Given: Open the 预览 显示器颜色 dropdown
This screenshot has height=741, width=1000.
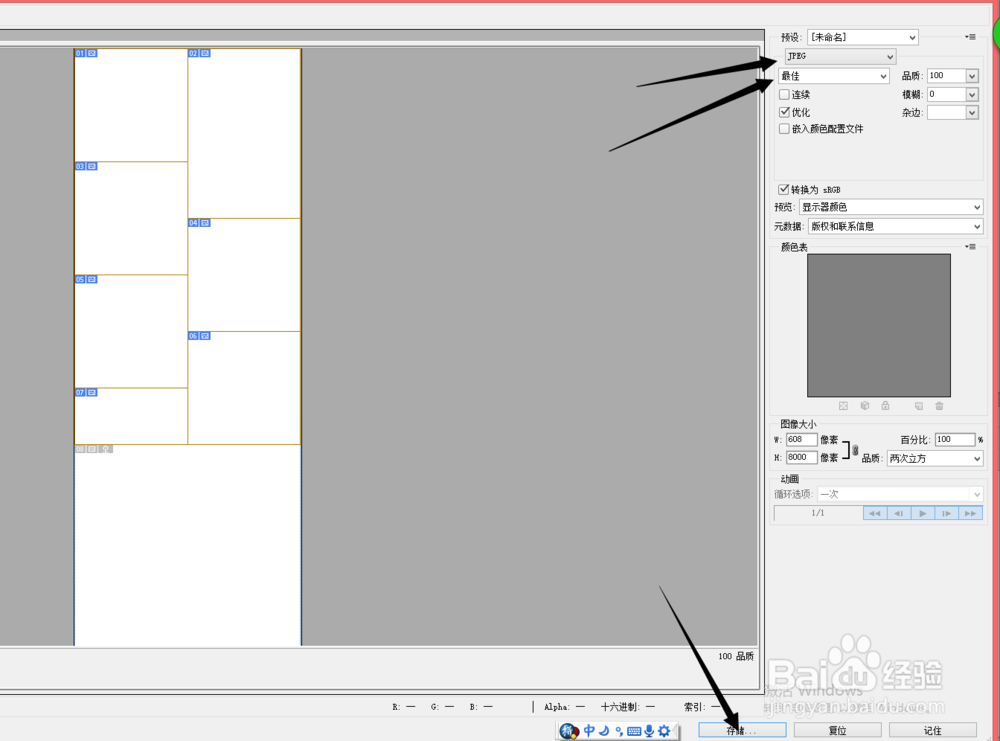Looking at the screenshot, I should 891,207.
